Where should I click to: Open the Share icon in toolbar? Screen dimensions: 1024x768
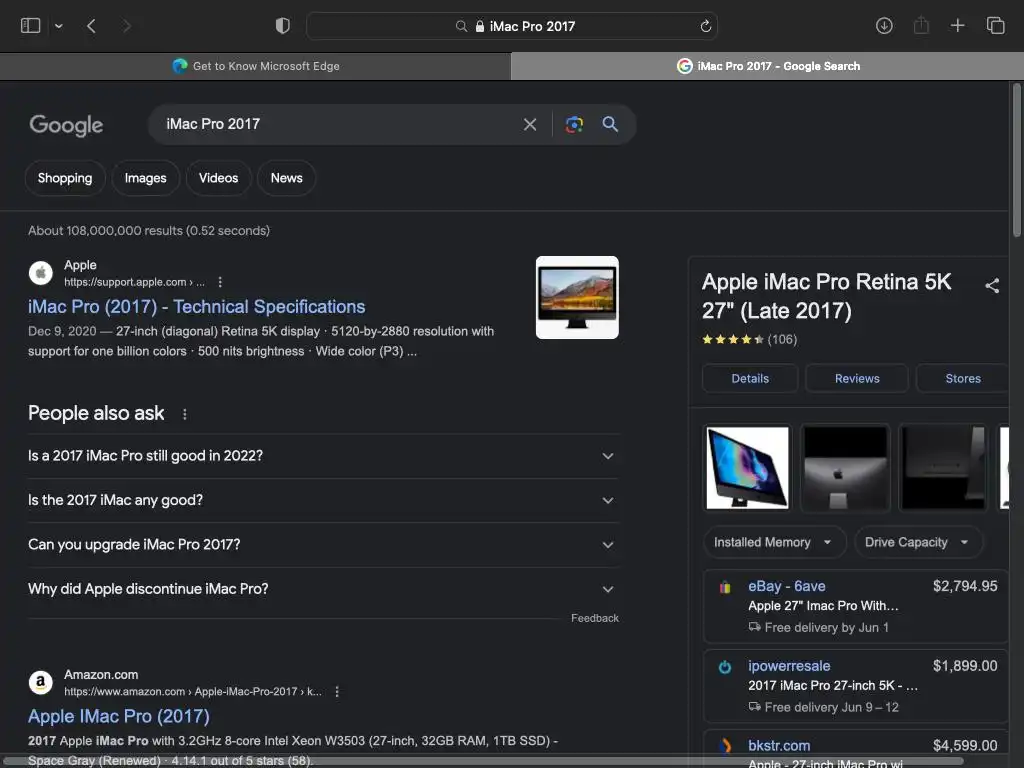[x=921, y=26]
